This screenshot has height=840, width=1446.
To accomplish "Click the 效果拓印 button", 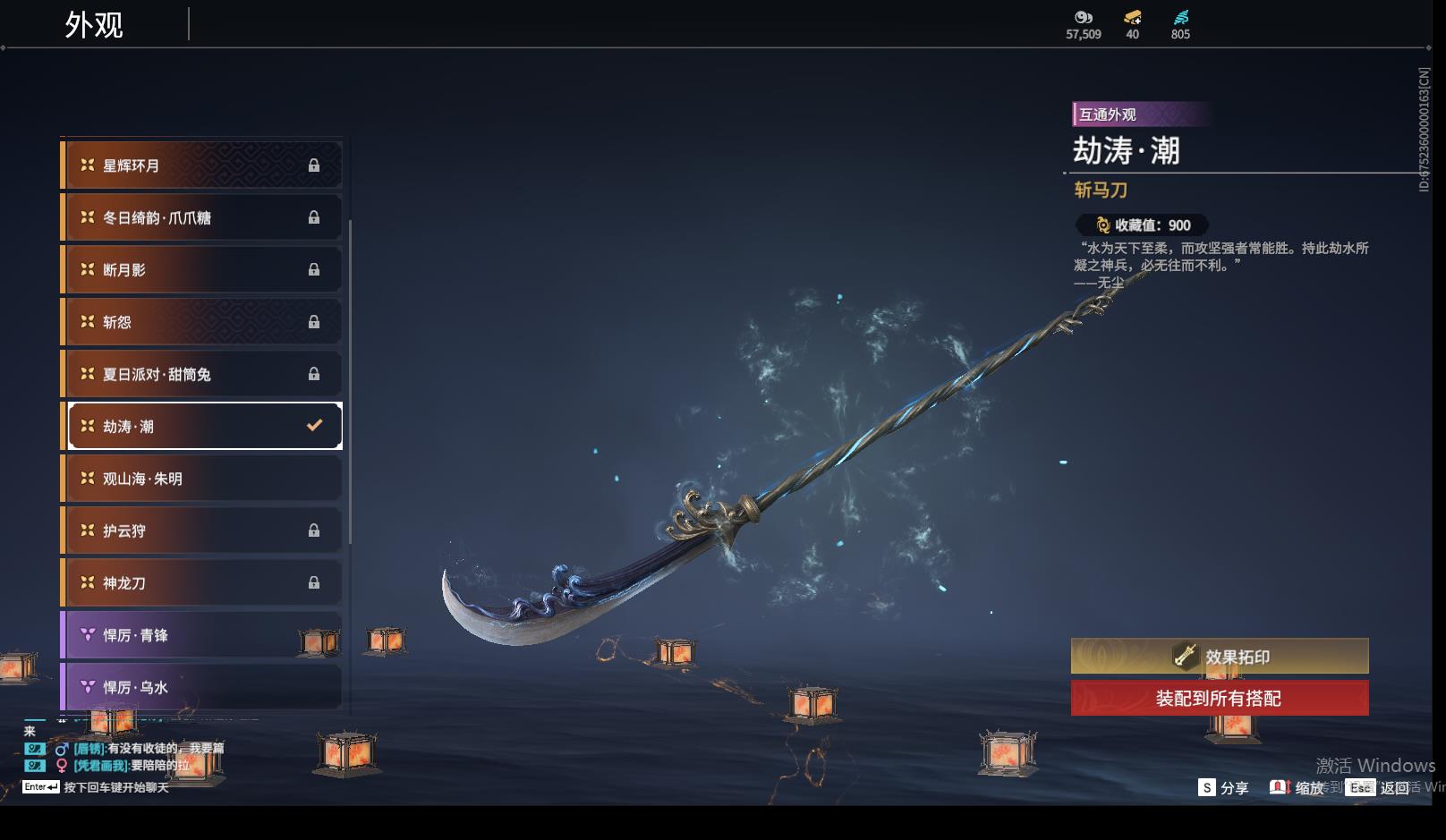I will click(x=1220, y=657).
